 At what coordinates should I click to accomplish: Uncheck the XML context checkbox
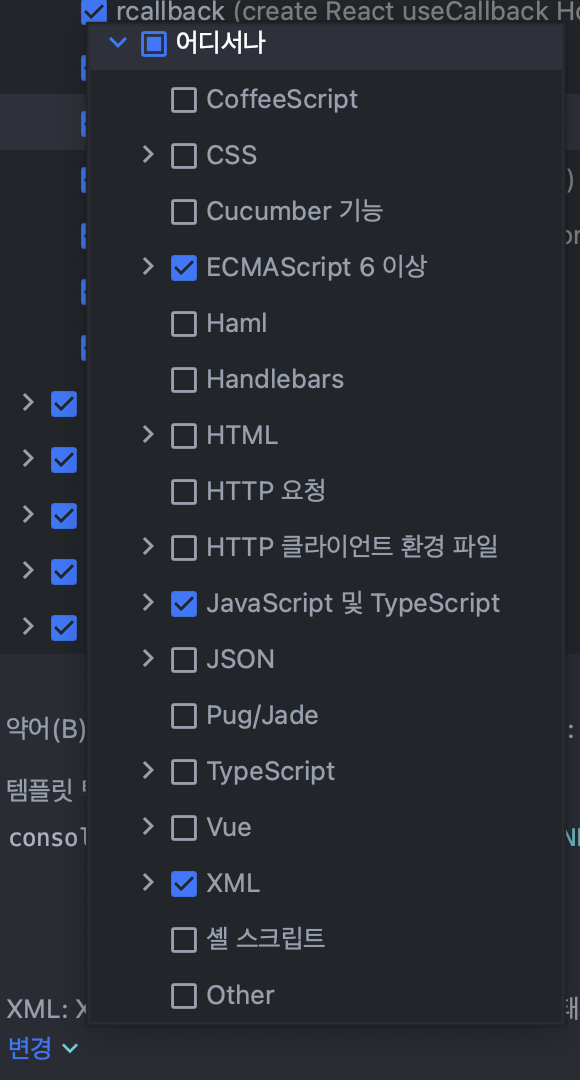click(183, 883)
